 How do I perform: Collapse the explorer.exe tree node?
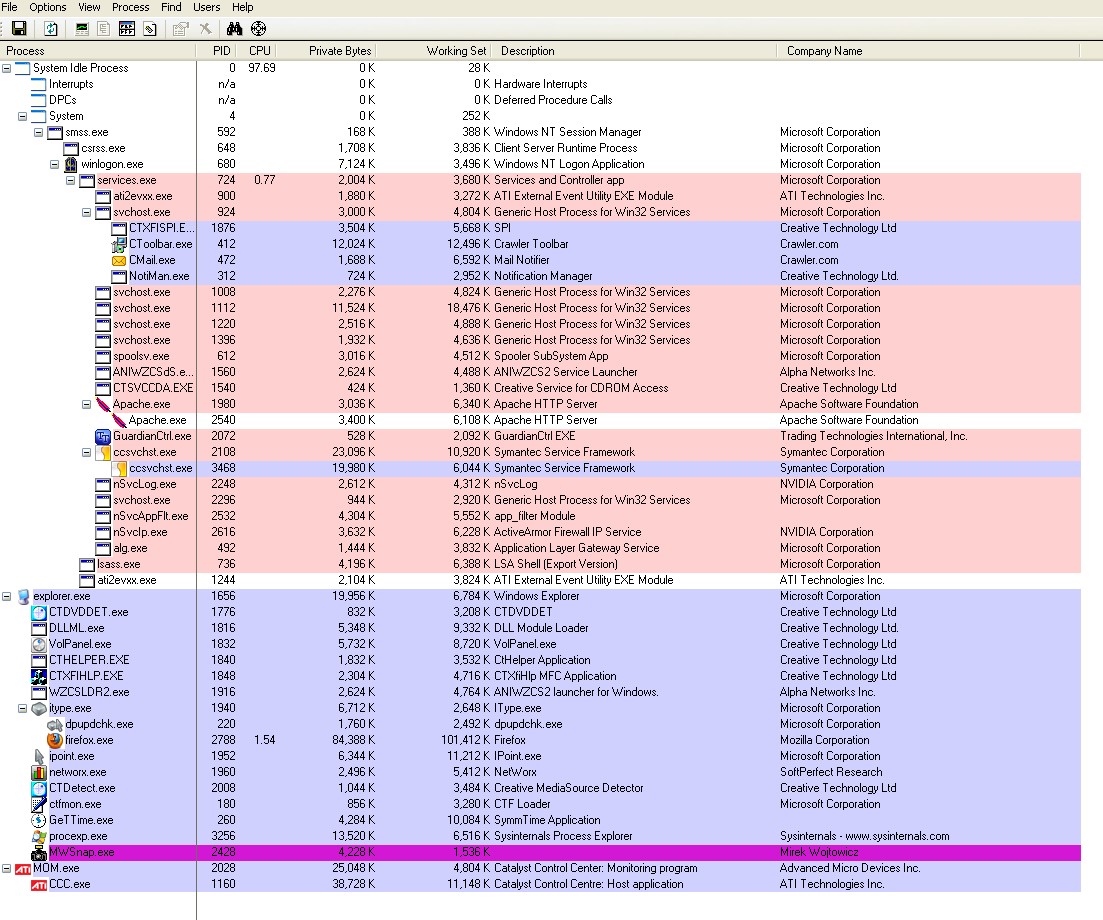6,596
